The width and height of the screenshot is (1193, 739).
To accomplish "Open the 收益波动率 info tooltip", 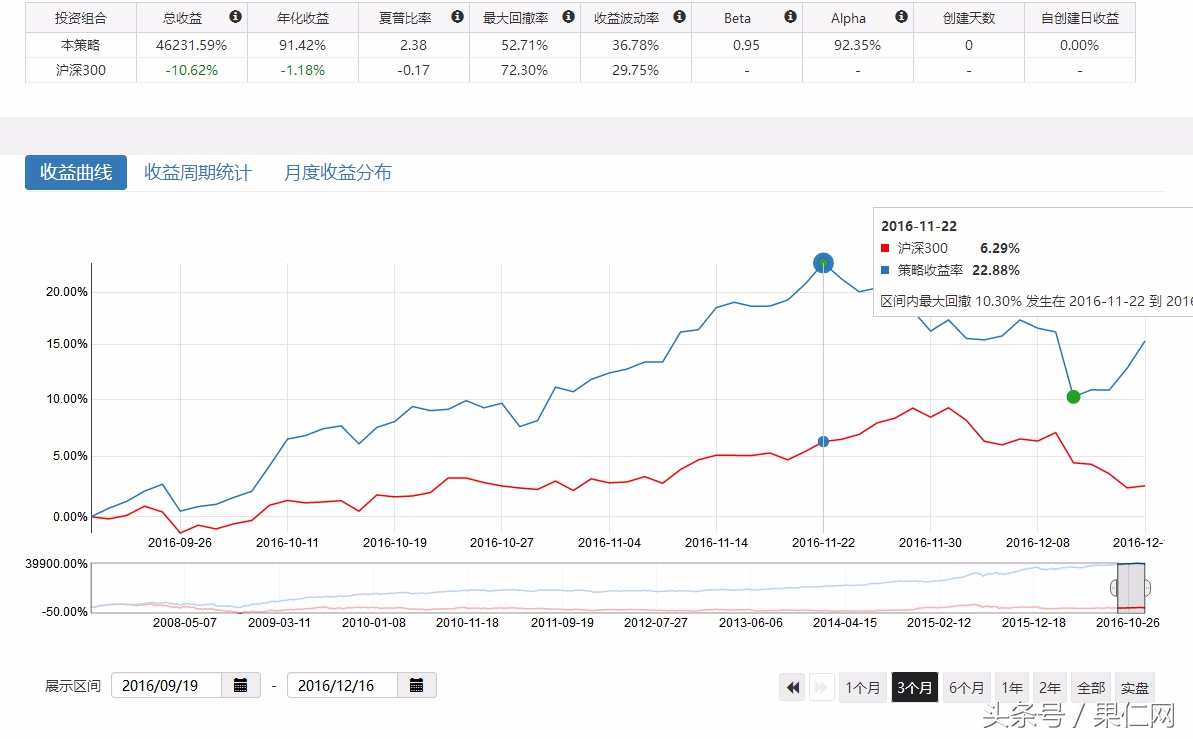I will click(678, 16).
